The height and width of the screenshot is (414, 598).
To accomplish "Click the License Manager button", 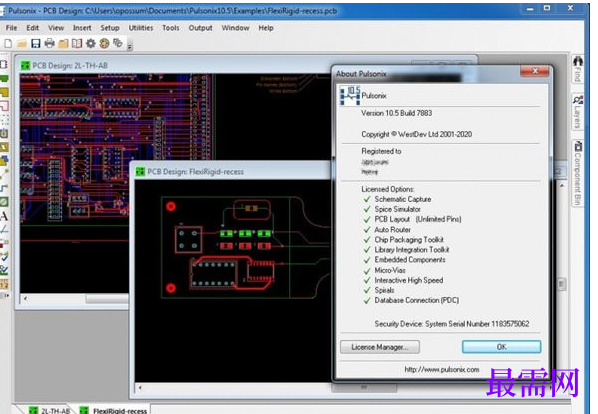I will pos(380,347).
